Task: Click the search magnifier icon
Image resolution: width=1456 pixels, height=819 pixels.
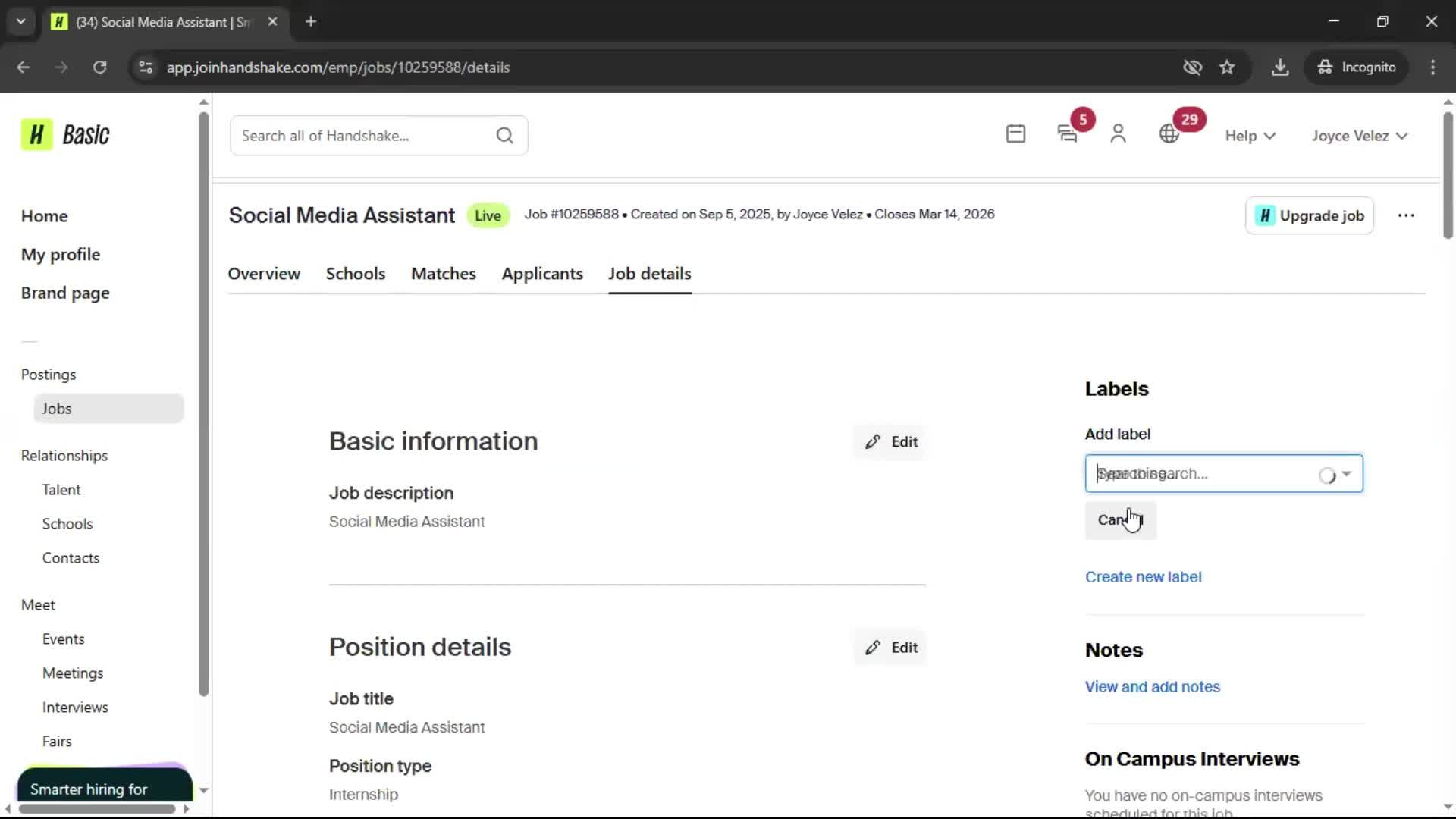Action: coord(505,136)
